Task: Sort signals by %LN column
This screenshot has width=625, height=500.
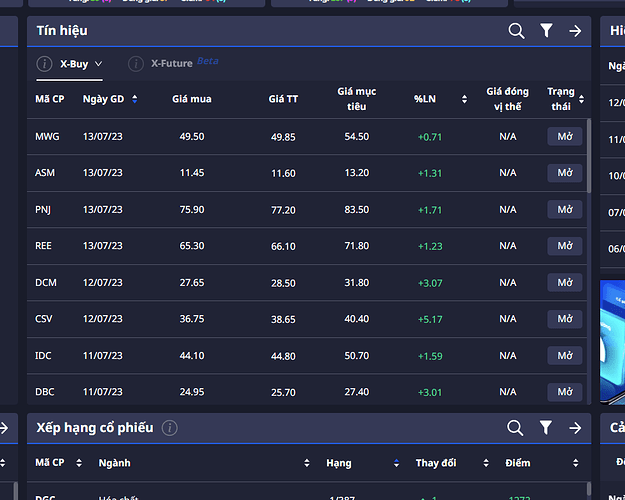Action: click(464, 99)
